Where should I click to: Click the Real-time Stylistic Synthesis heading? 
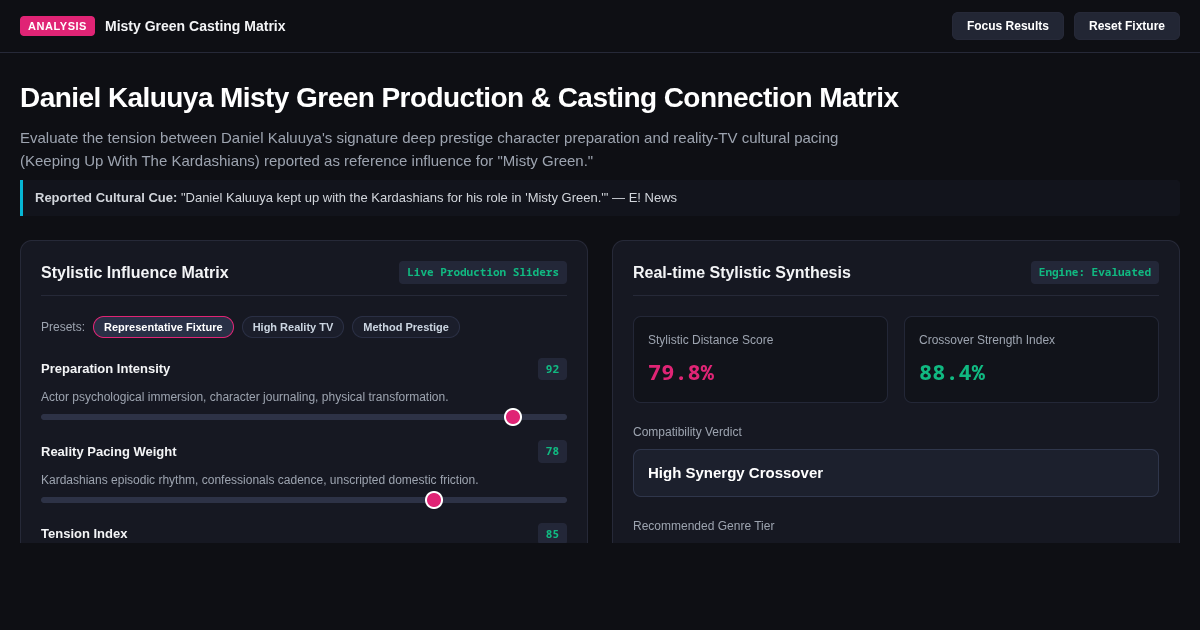[742, 273]
